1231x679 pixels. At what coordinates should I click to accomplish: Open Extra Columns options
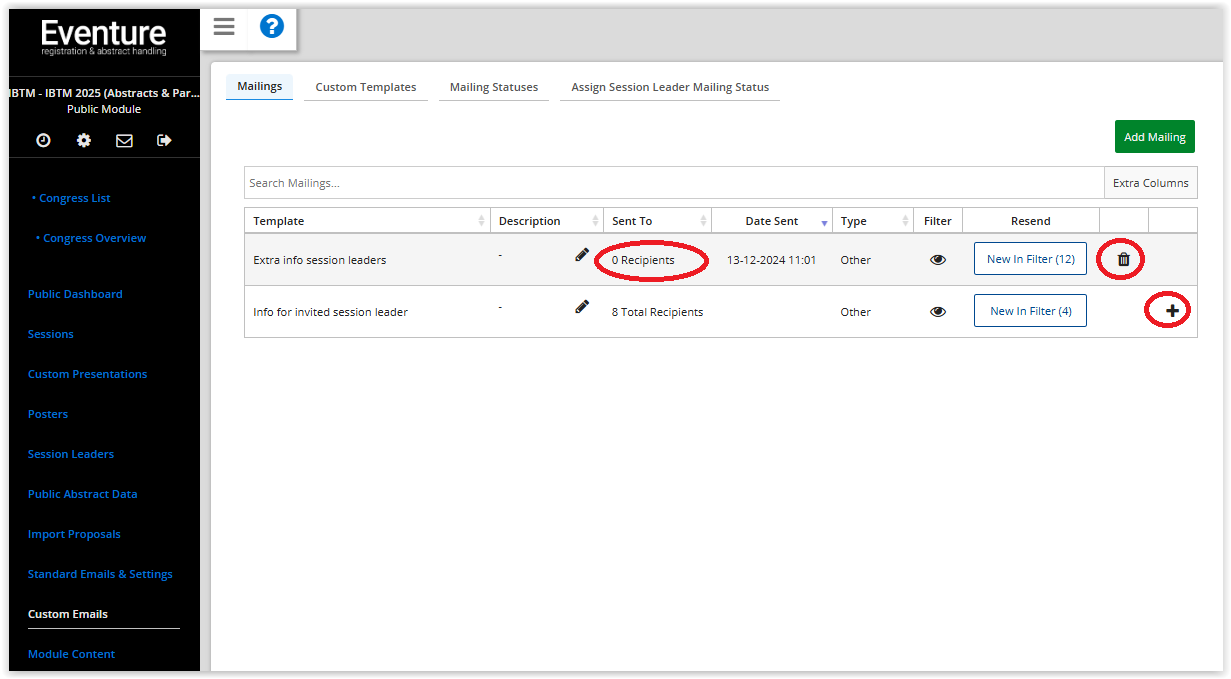point(1150,183)
